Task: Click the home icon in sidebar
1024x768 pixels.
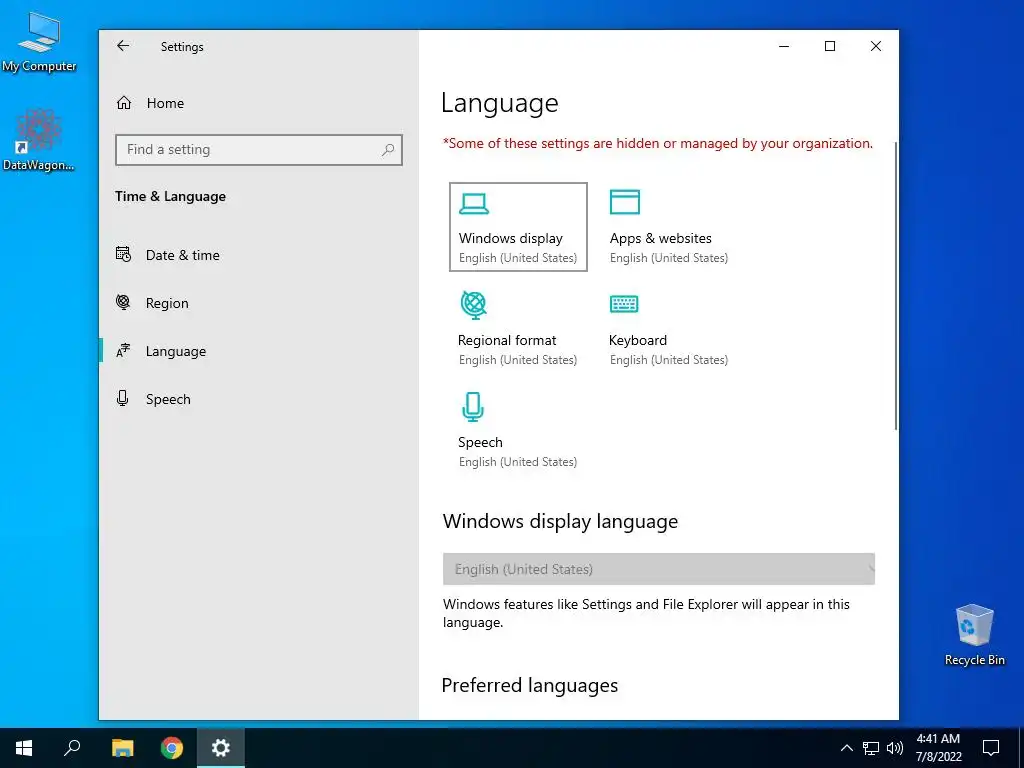Action: (x=124, y=103)
